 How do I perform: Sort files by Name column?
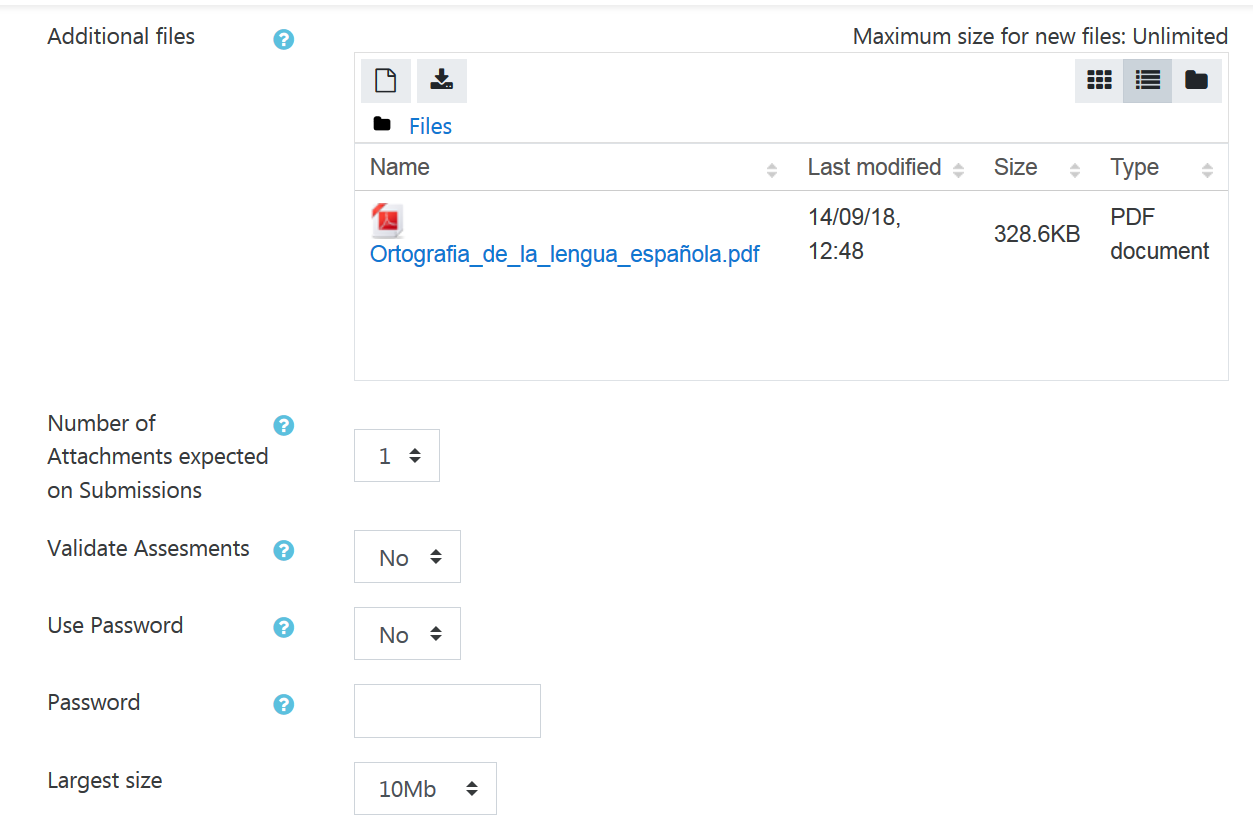pos(574,168)
